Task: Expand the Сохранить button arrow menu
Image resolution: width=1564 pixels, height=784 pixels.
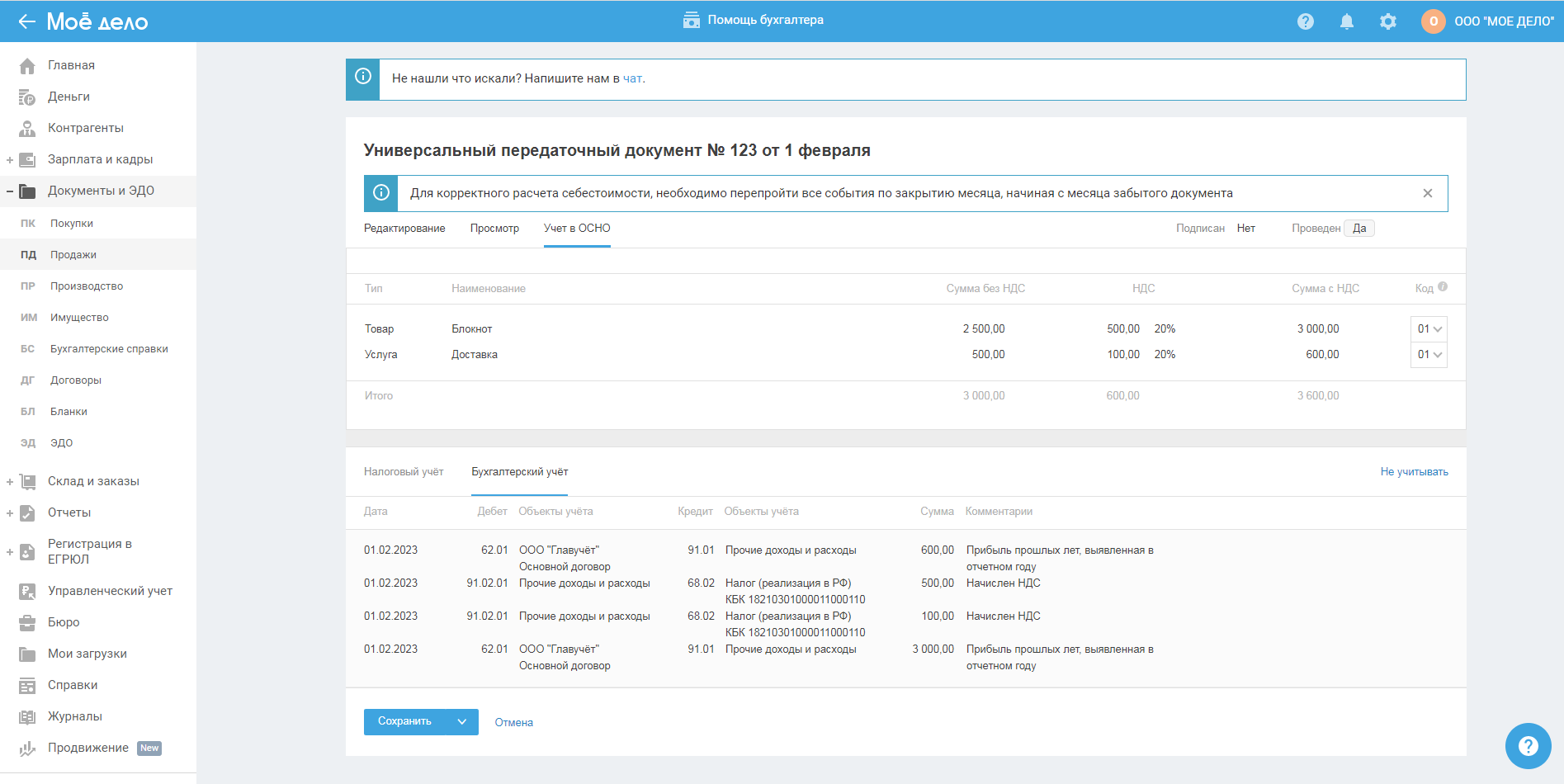Action: click(x=462, y=722)
